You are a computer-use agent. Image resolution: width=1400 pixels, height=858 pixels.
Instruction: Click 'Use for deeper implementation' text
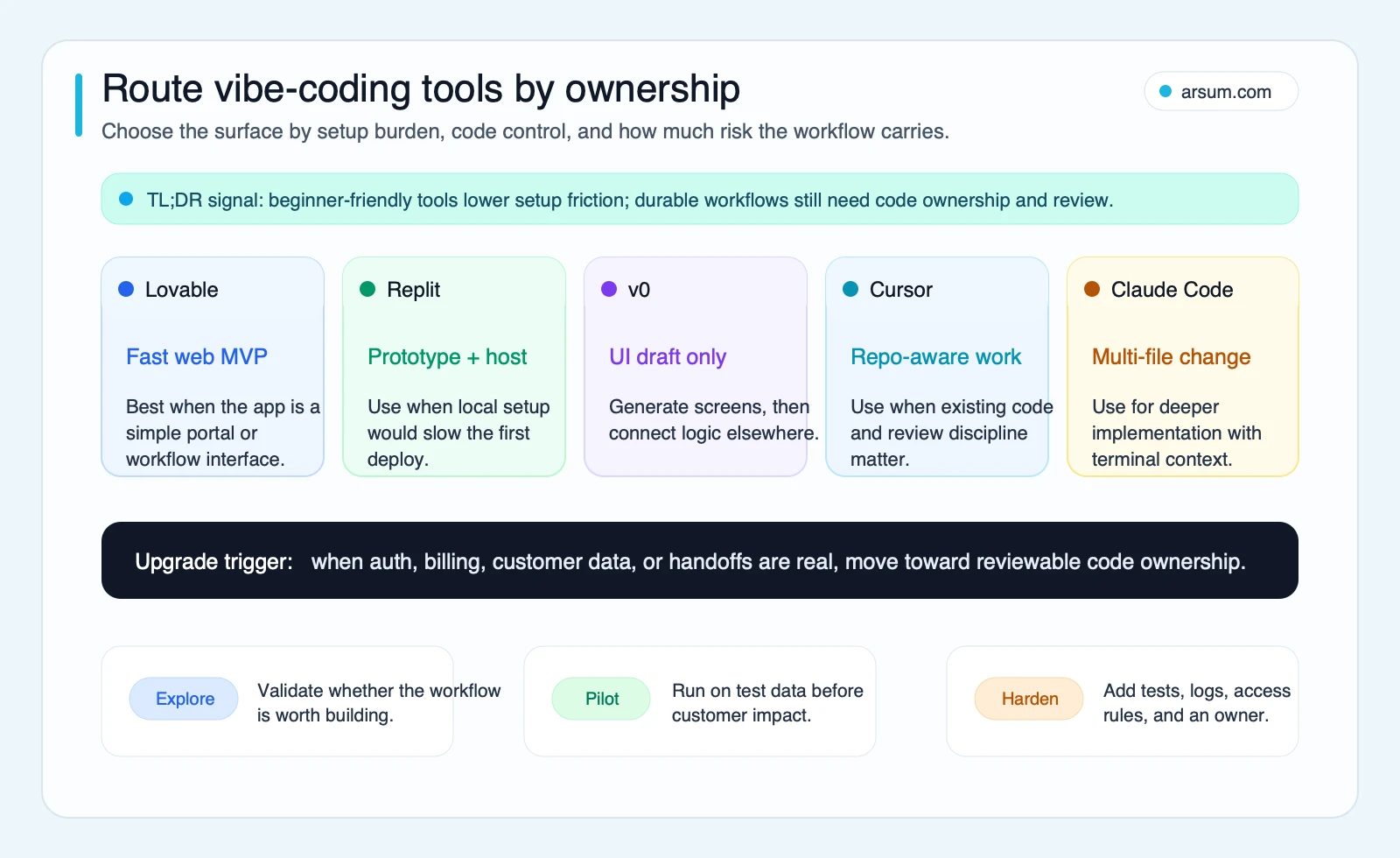[1177, 433]
